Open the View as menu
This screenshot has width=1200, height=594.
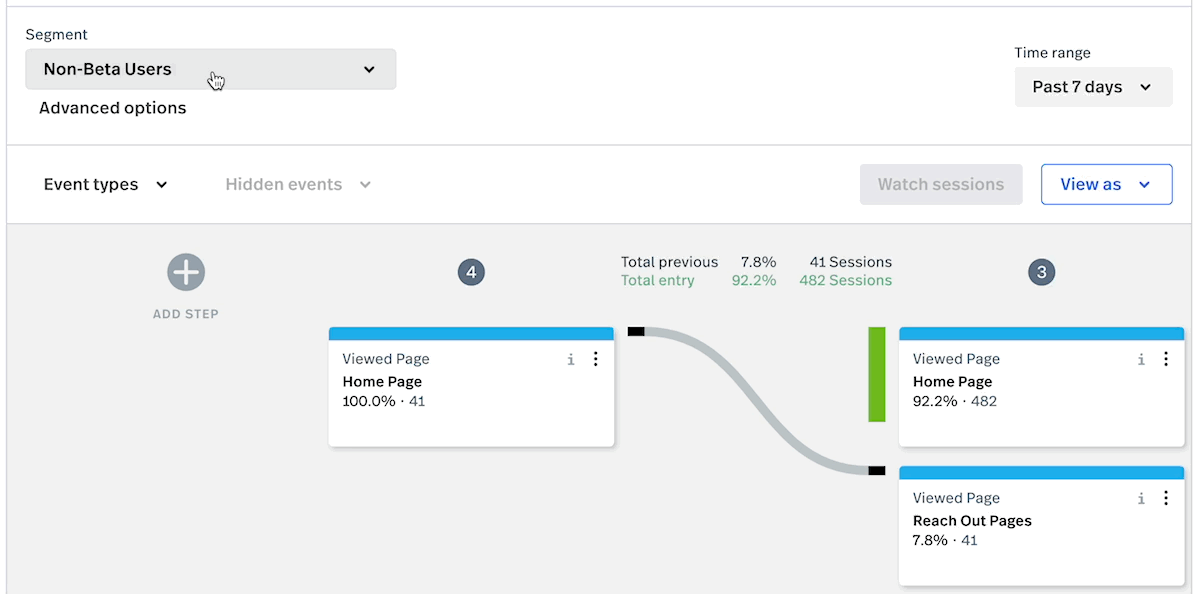click(1106, 185)
